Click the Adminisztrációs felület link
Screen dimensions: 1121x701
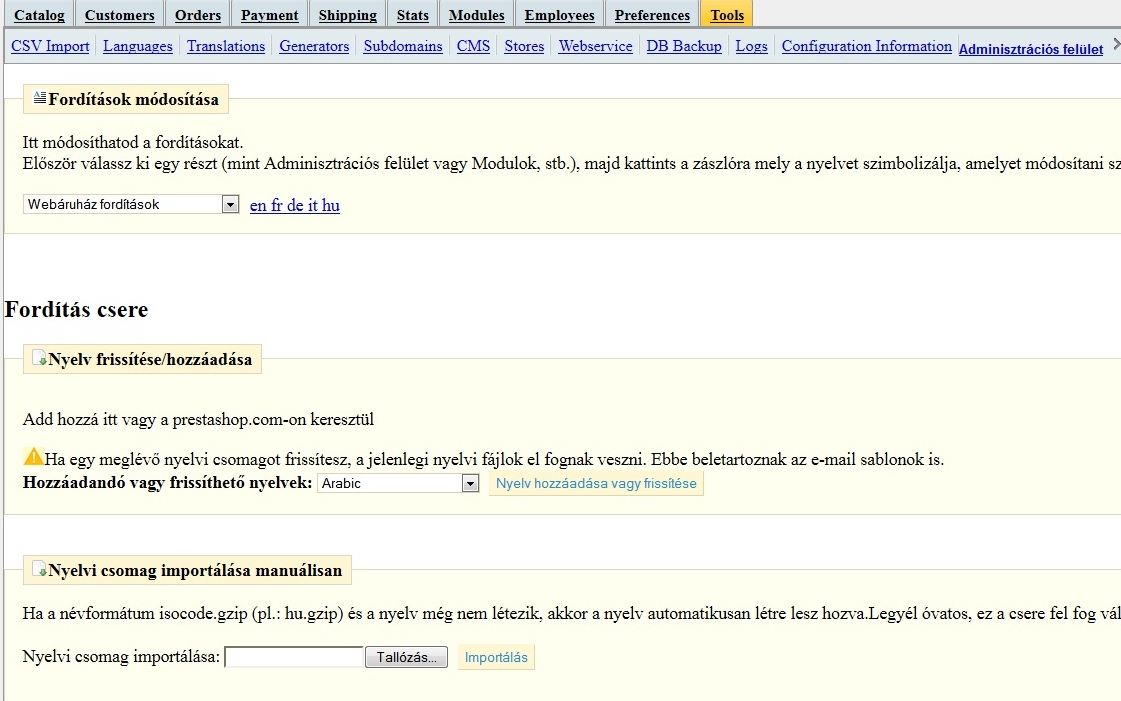(x=1031, y=49)
